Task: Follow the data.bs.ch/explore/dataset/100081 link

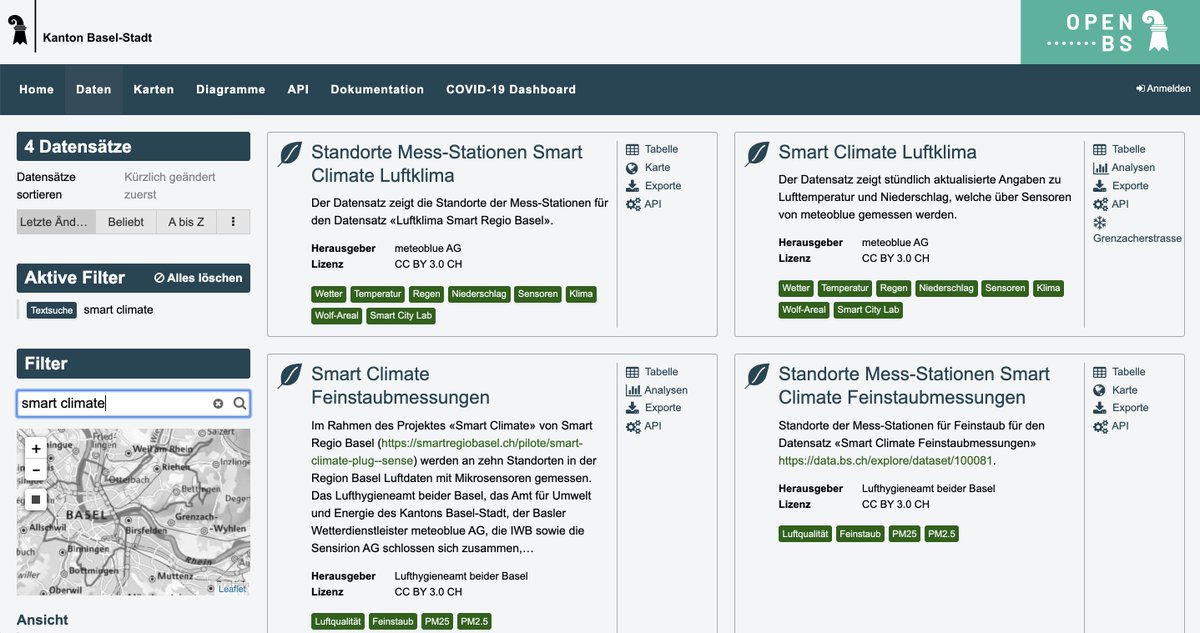Action: (x=887, y=461)
